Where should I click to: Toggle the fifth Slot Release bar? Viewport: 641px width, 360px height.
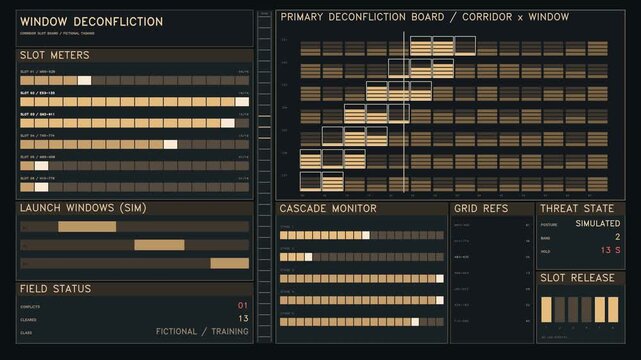click(600, 309)
